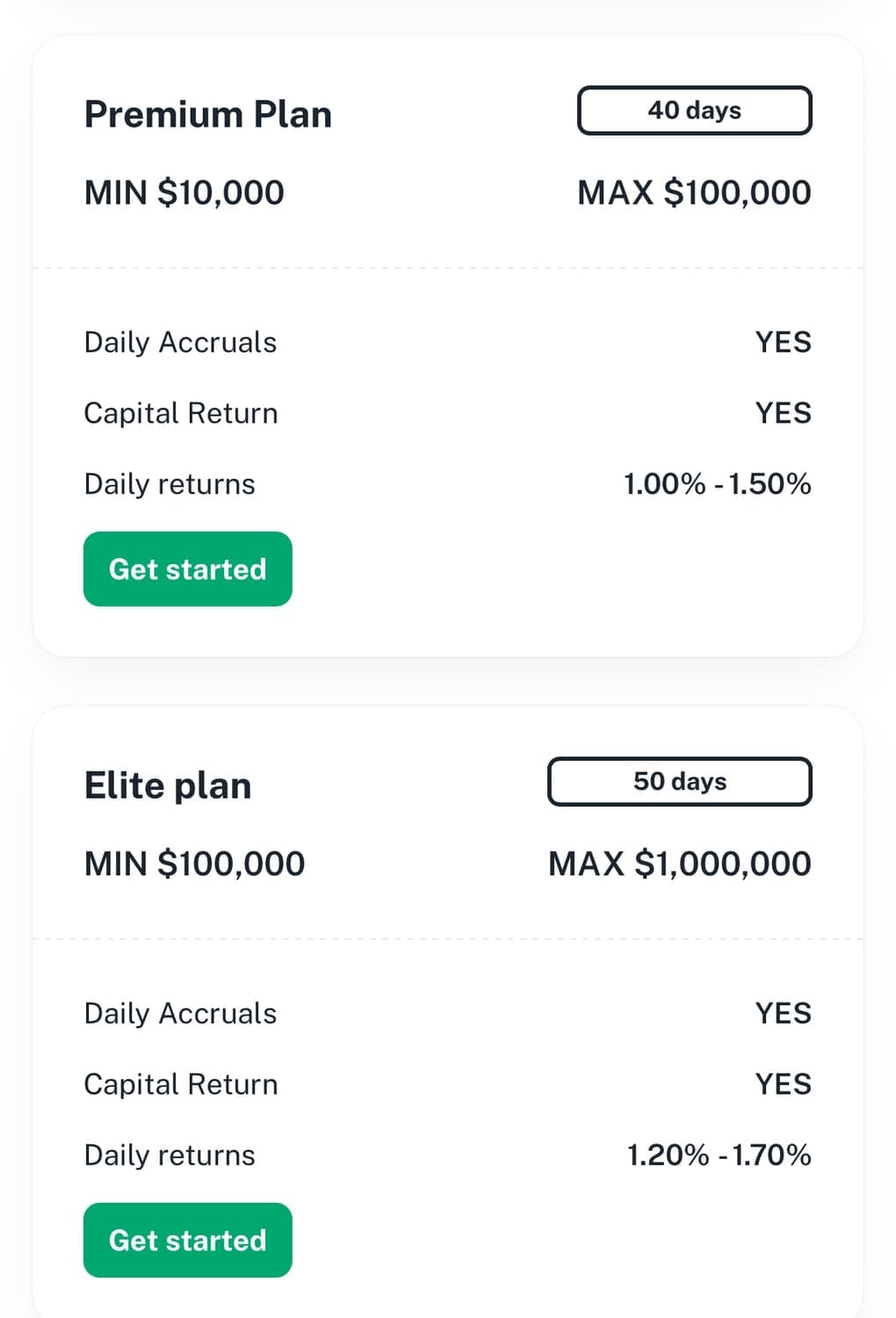Click Get started under Elite plan

pyautogui.click(x=187, y=1240)
